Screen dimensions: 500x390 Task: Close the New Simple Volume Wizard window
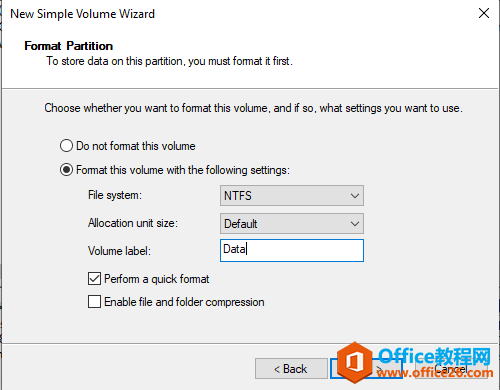tap(484, 13)
